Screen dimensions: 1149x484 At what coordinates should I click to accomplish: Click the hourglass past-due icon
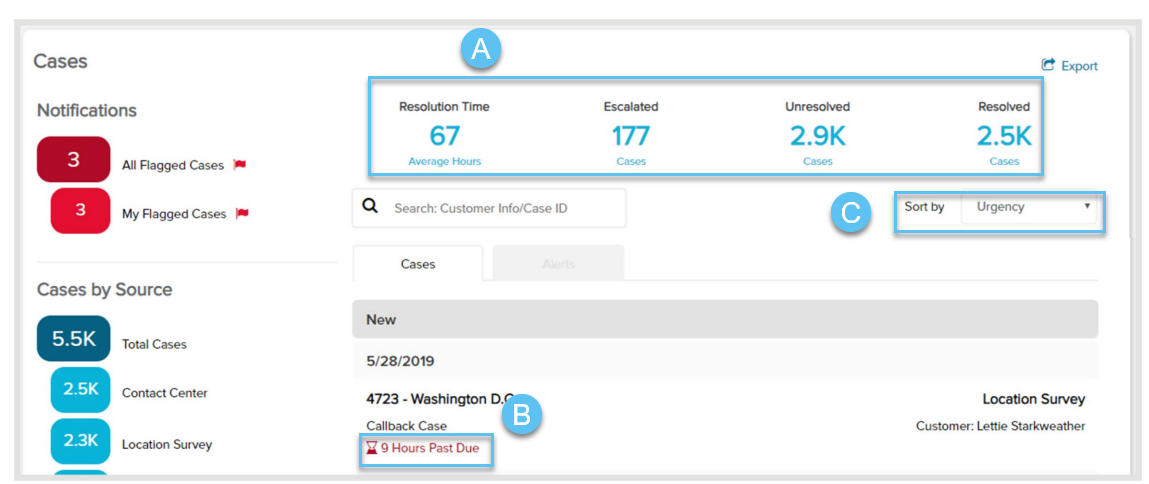(x=372, y=448)
